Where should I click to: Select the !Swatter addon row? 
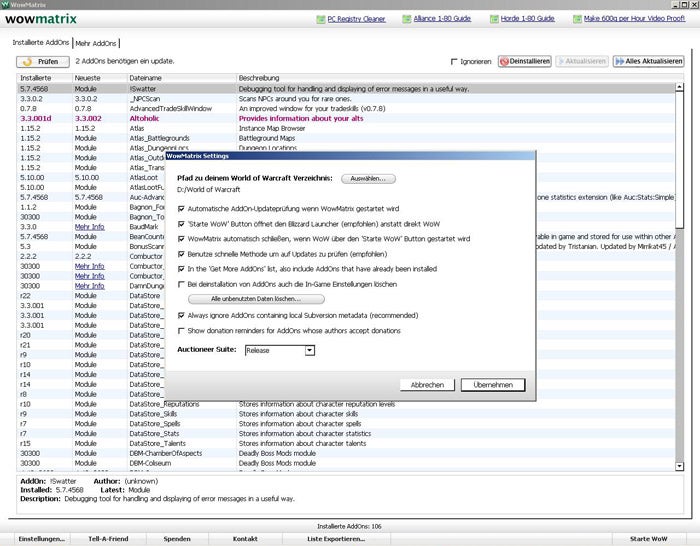pos(346,89)
